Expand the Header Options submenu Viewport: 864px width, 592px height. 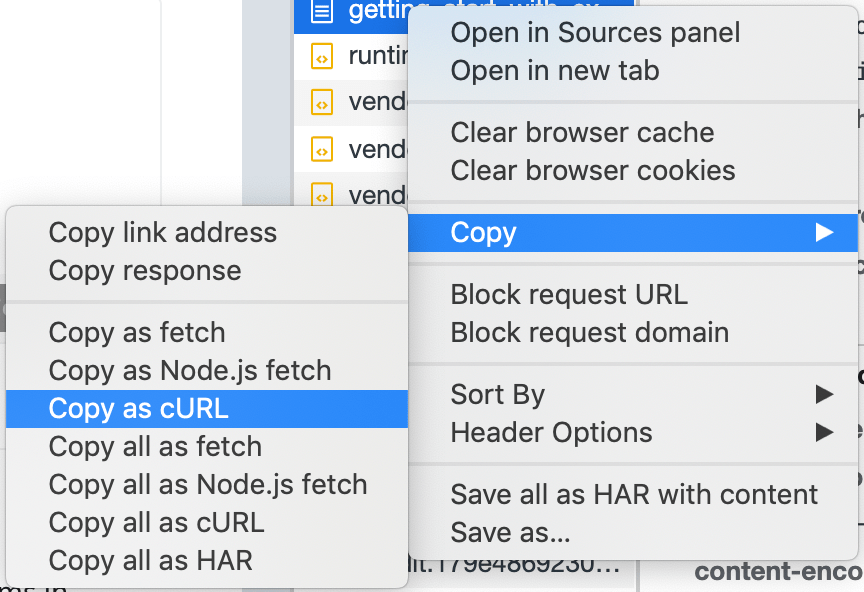[x=824, y=432]
